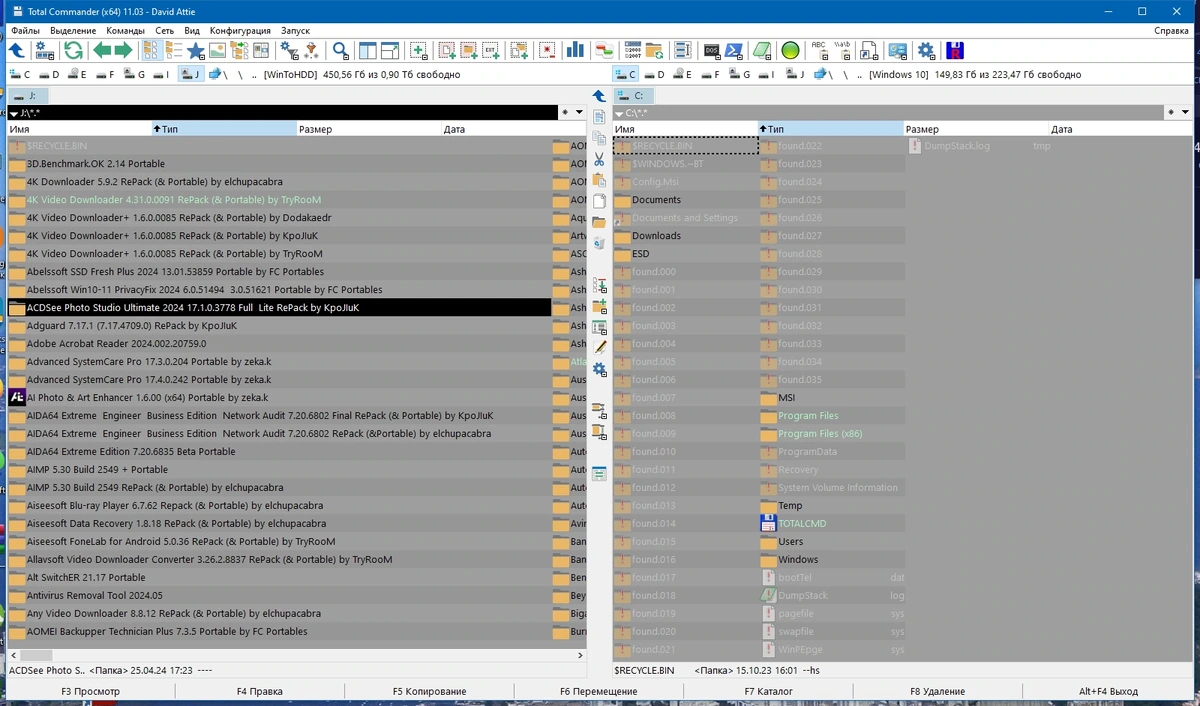The height and width of the screenshot is (706, 1200).
Task: Launch the DOS command prompt icon
Action: [x=712, y=50]
